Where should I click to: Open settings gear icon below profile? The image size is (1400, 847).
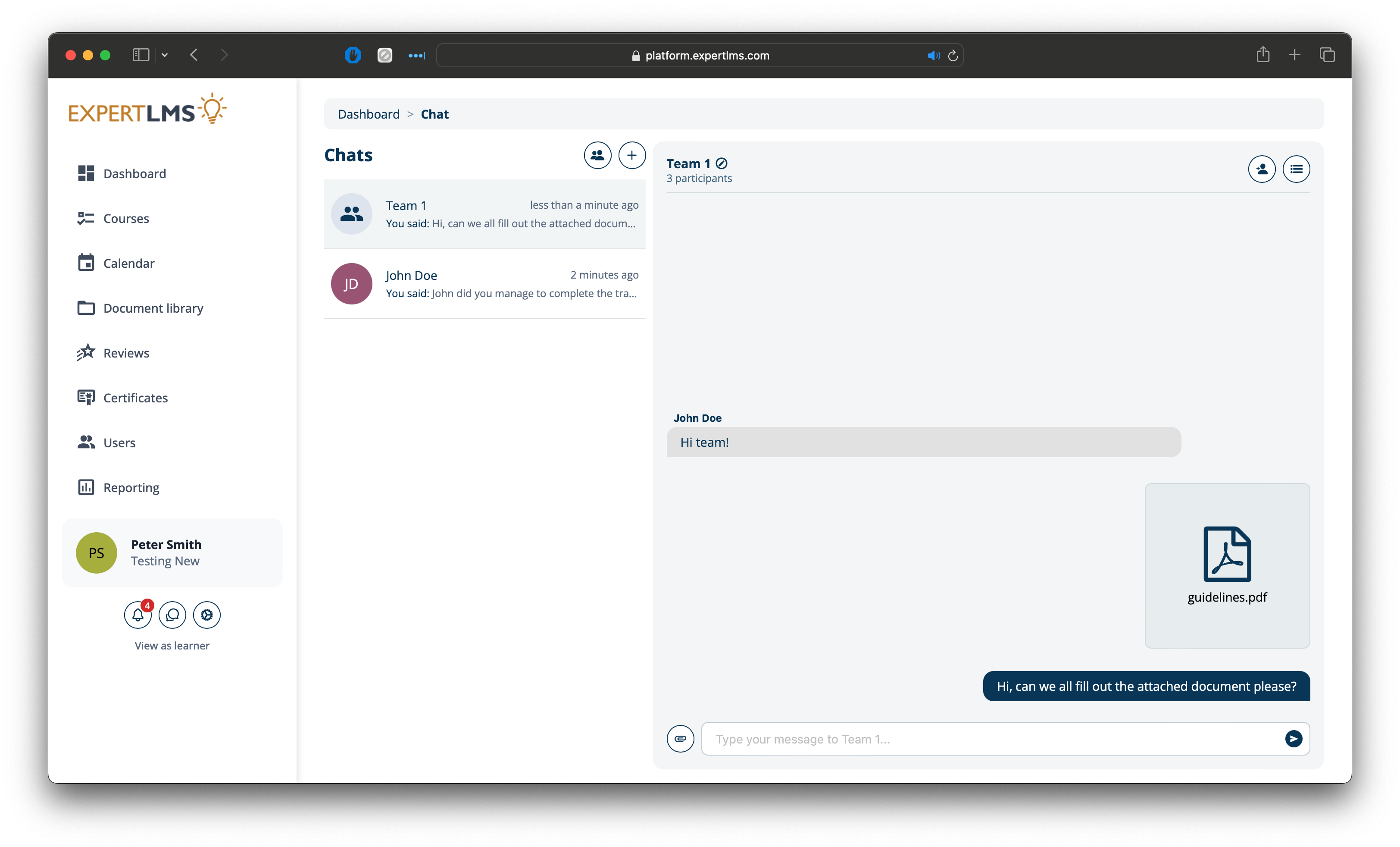(207, 615)
